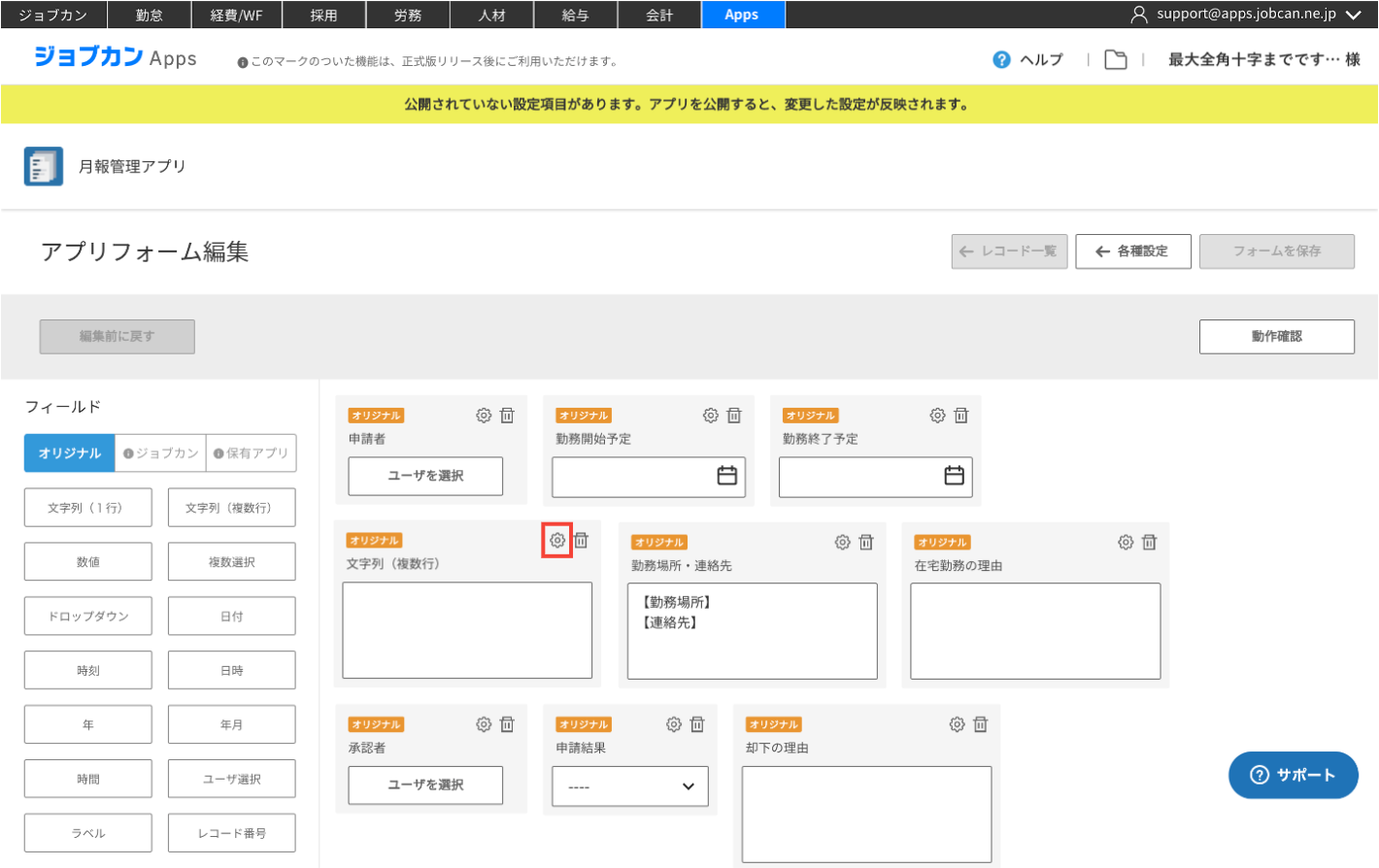Delete the 却下の理由 field

pos(981,725)
